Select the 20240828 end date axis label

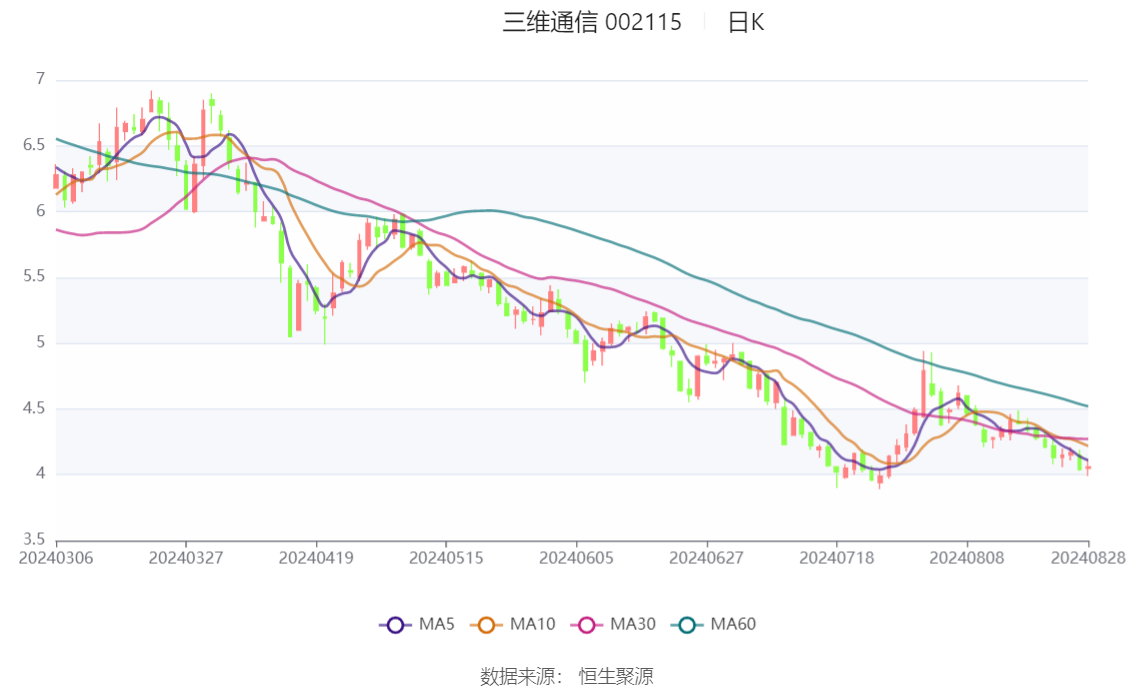1089,558
